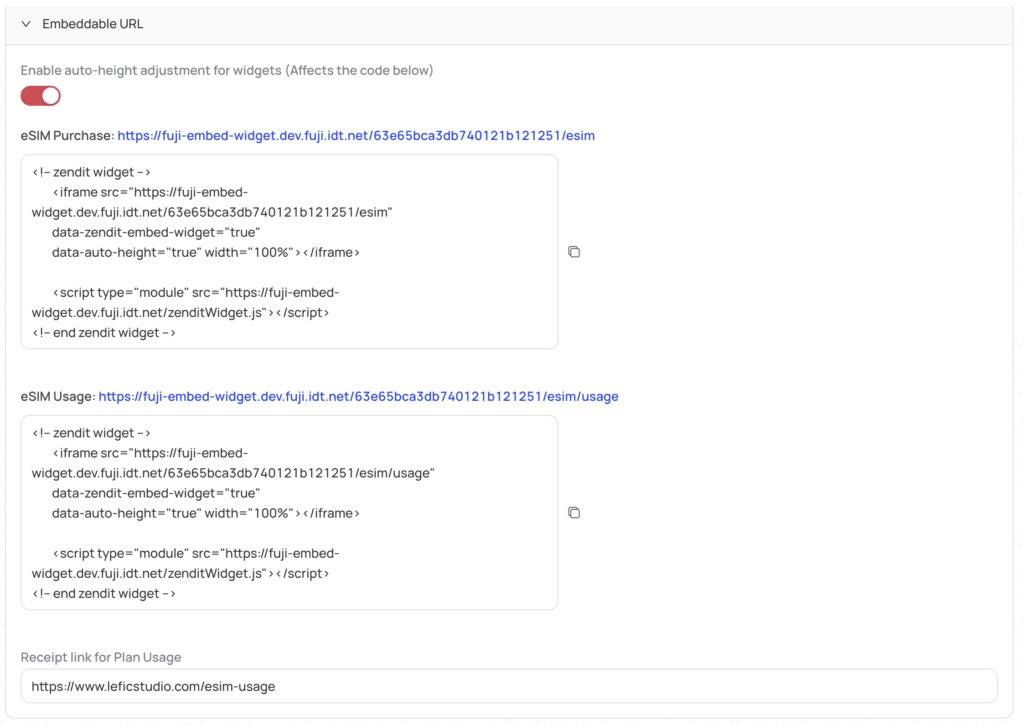Collapse the Embeddable URL section chevron
This screenshot has height=726, width=1024.
[26, 24]
